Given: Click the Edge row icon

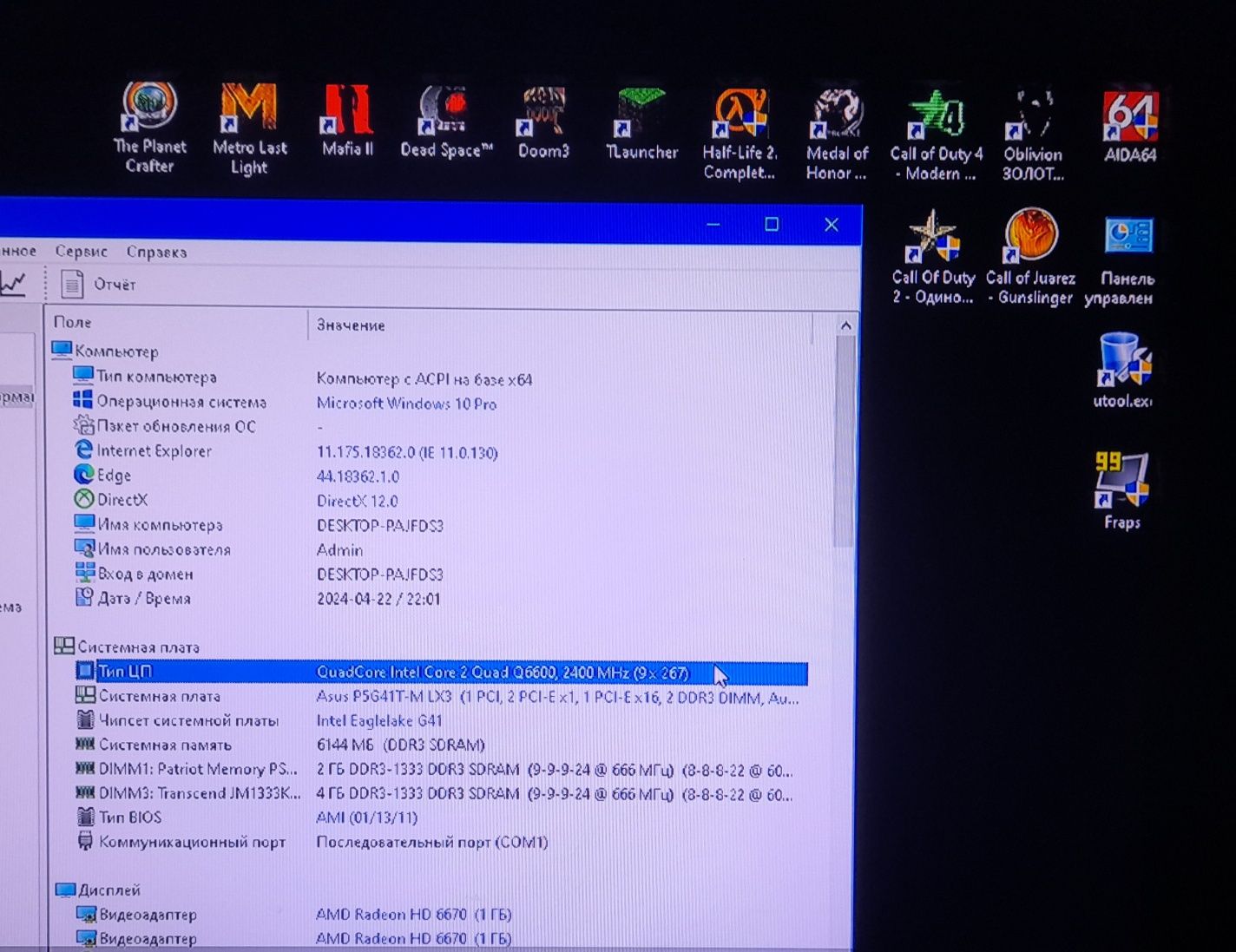Looking at the screenshot, I should (83, 474).
